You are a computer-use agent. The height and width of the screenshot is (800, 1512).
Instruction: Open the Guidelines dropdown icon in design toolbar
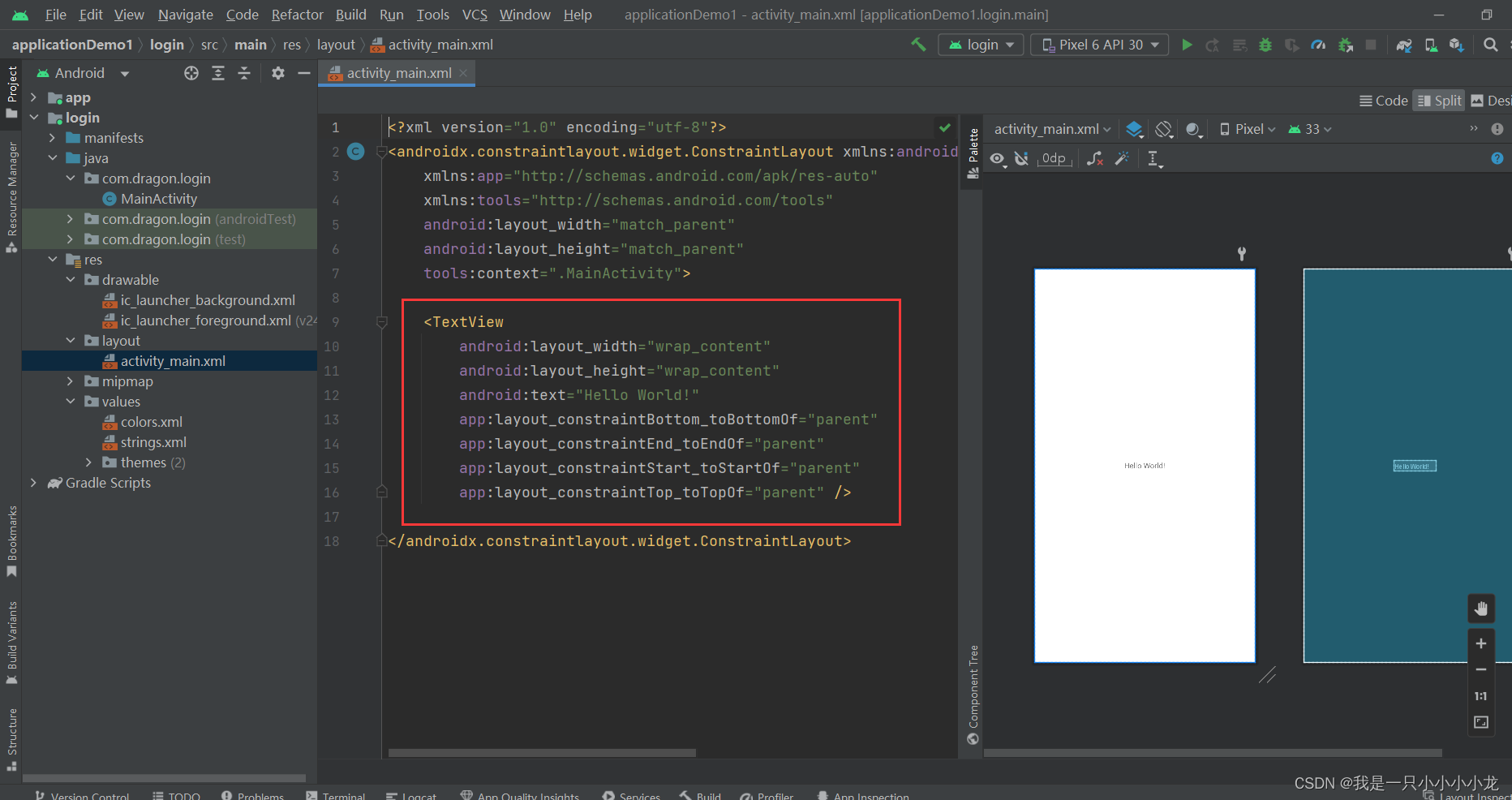click(x=1155, y=159)
